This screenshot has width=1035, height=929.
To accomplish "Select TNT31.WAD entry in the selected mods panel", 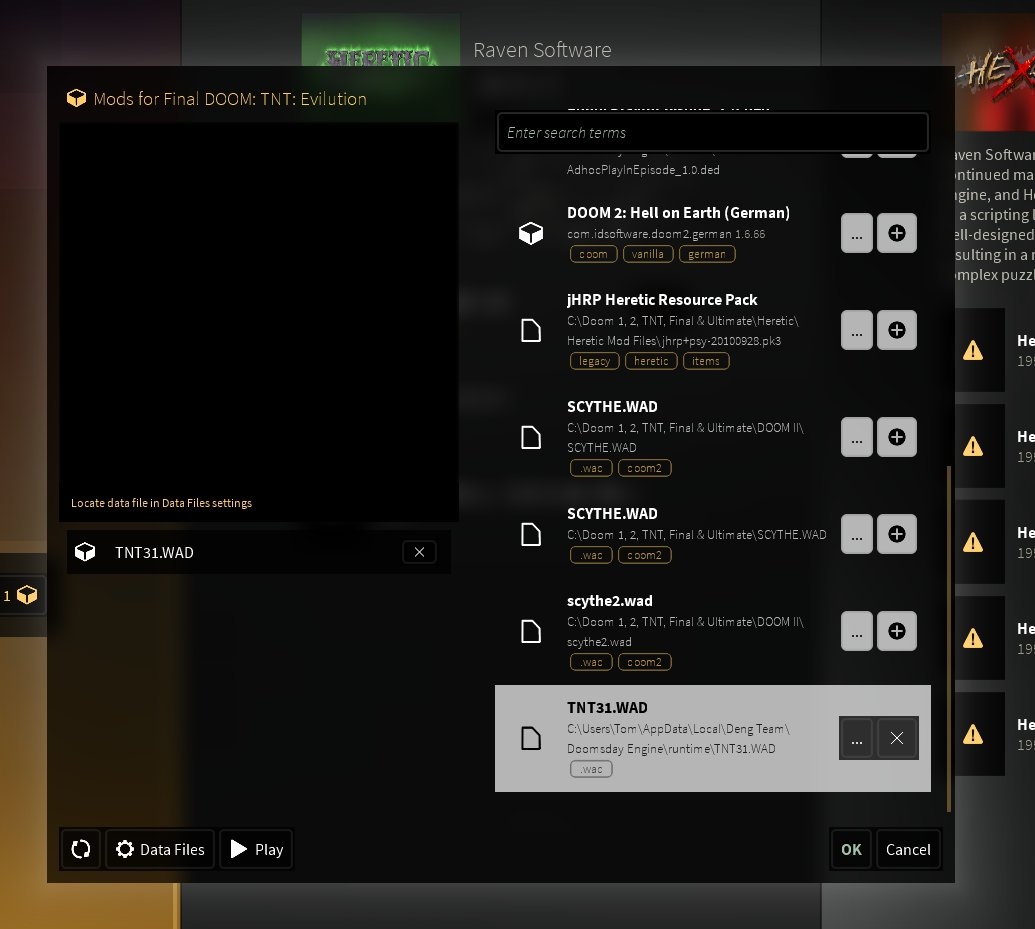I will (259, 552).
